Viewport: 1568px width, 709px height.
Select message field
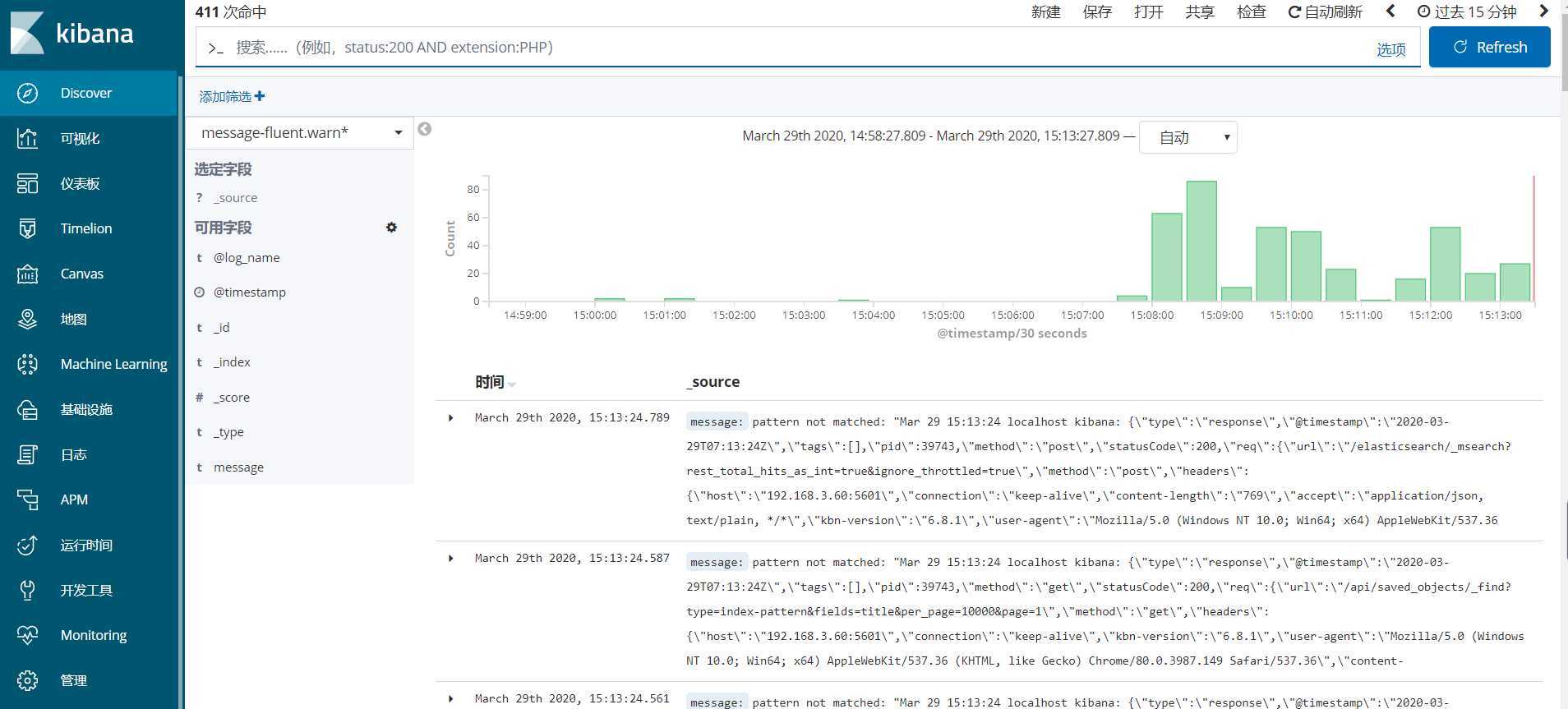238,467
